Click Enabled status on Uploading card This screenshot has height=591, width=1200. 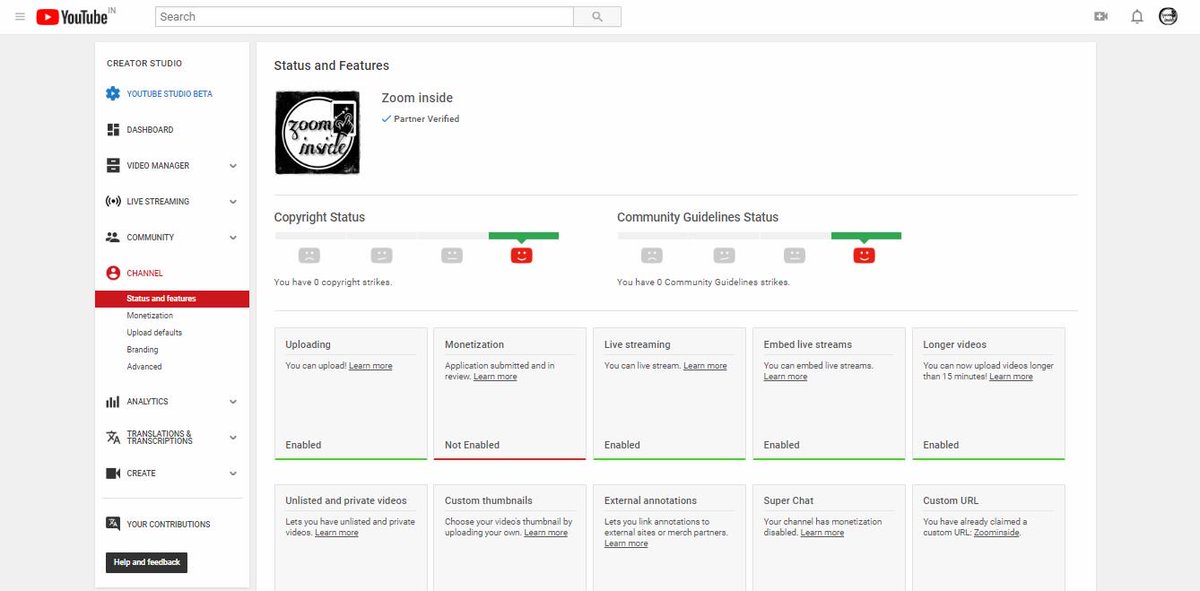(x=303, y=445)
